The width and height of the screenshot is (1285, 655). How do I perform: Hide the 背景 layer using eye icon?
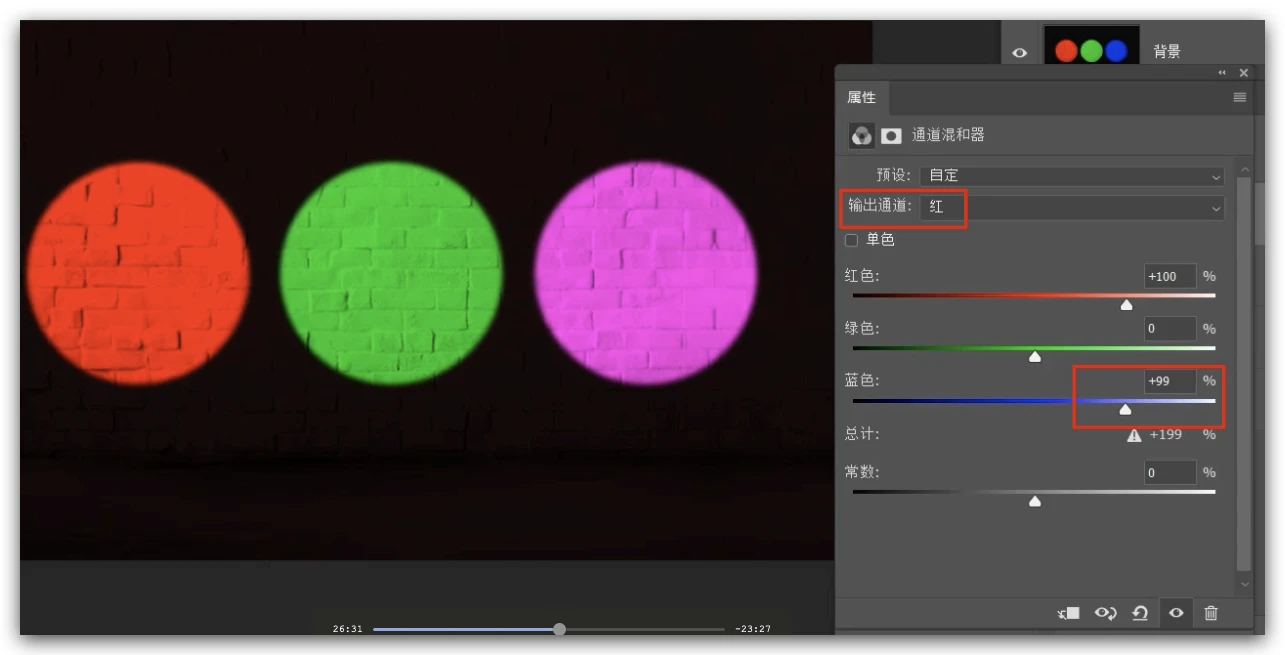point(1019,53)
